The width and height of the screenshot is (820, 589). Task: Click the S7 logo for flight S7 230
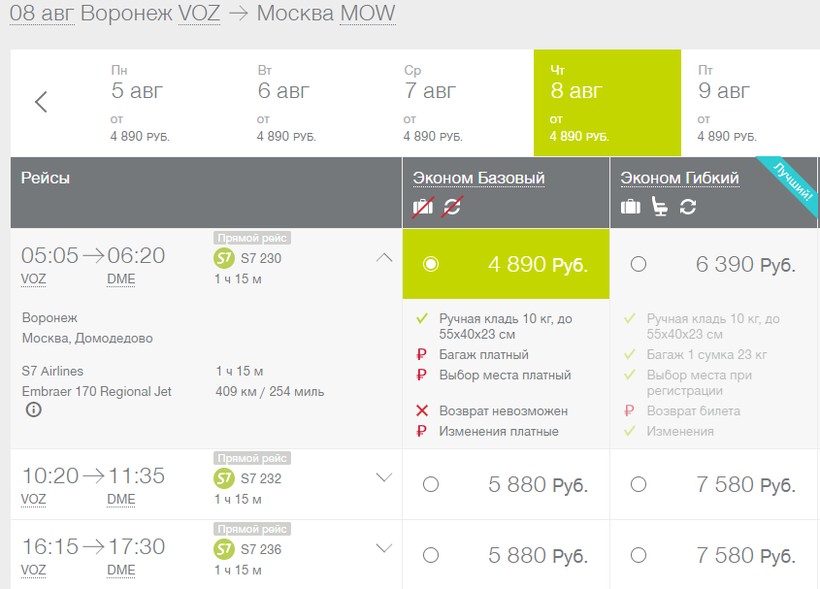coord(223,258)
